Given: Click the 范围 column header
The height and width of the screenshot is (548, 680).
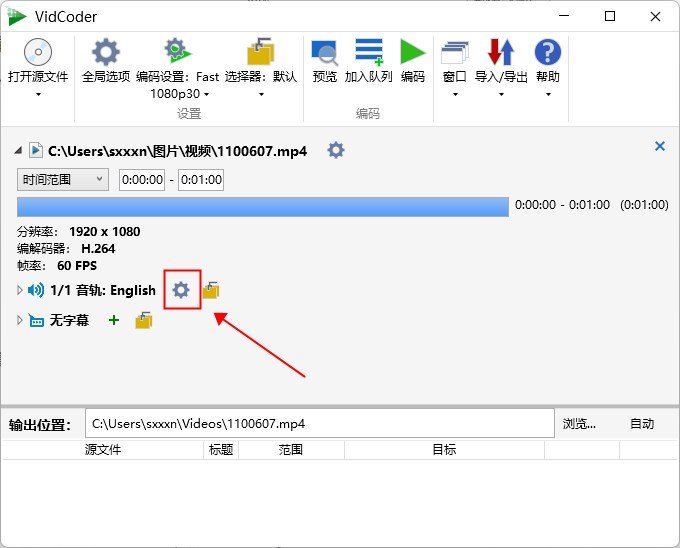Looking at the screenshot, I should click(291, 450).
